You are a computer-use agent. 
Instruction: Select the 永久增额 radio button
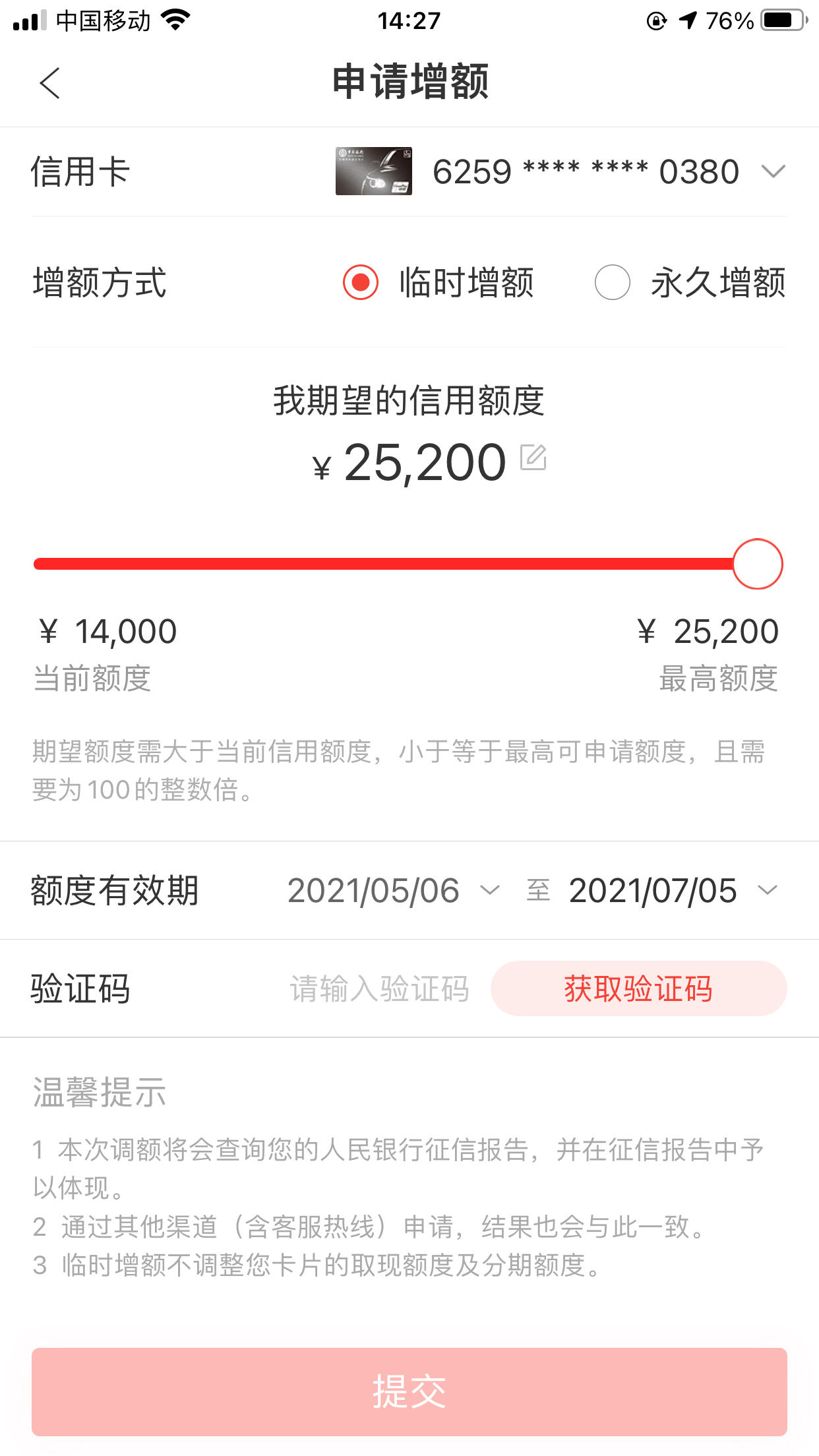click(x=613, y=282)
